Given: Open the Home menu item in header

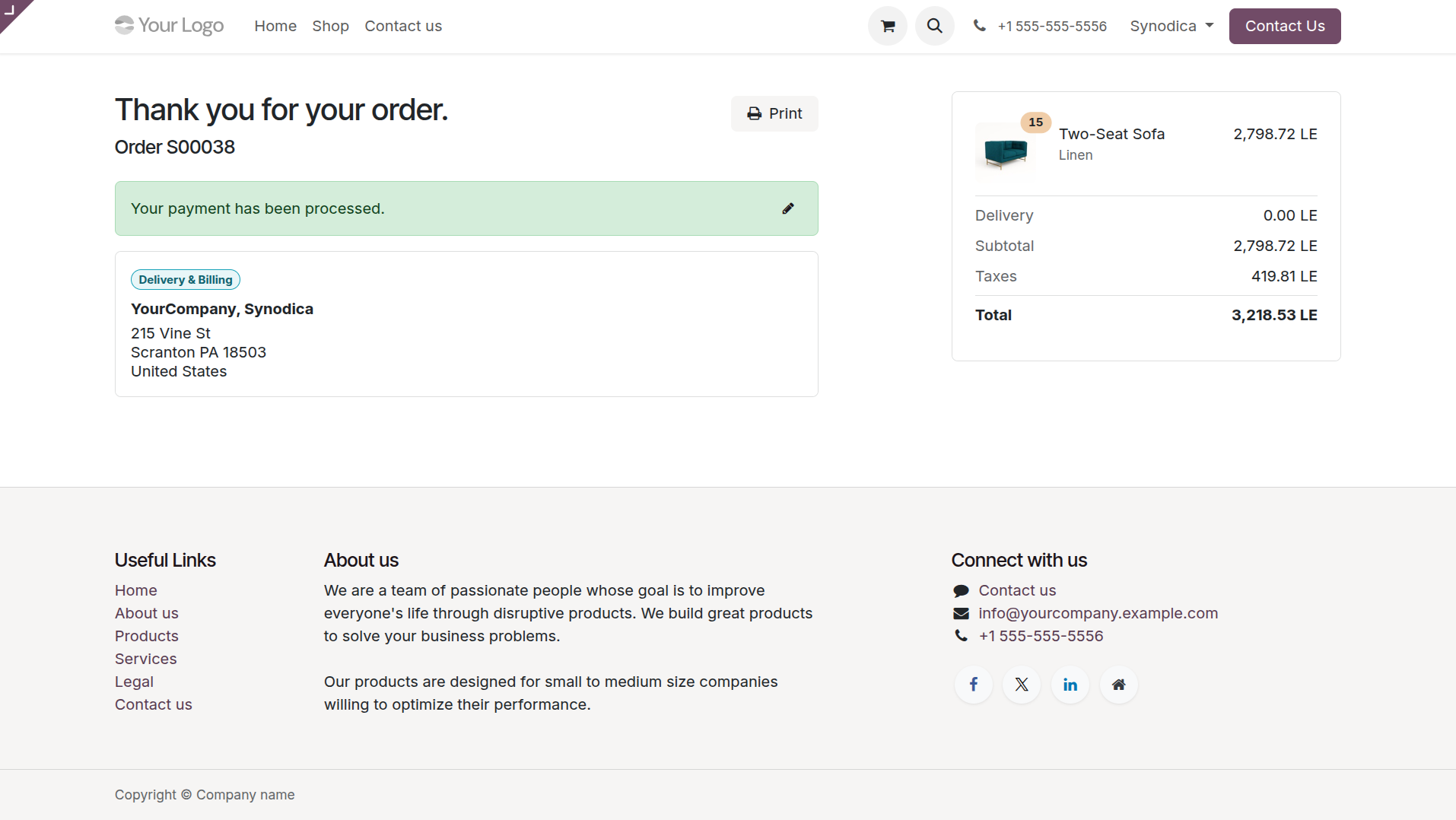Looking at the screenshot, I should [275, 26].
